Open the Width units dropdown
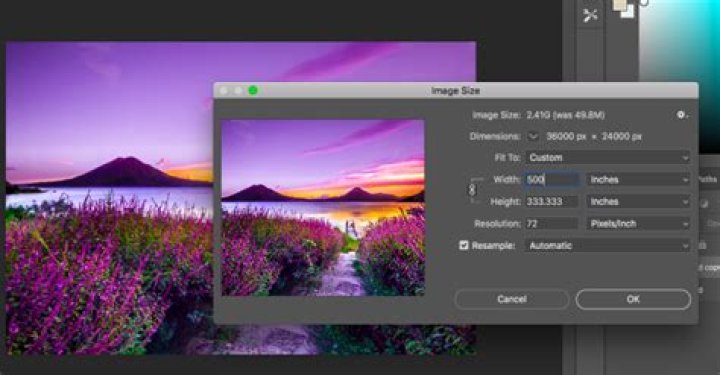The width and height of the screenshot is (720, 375). [638, 179]
